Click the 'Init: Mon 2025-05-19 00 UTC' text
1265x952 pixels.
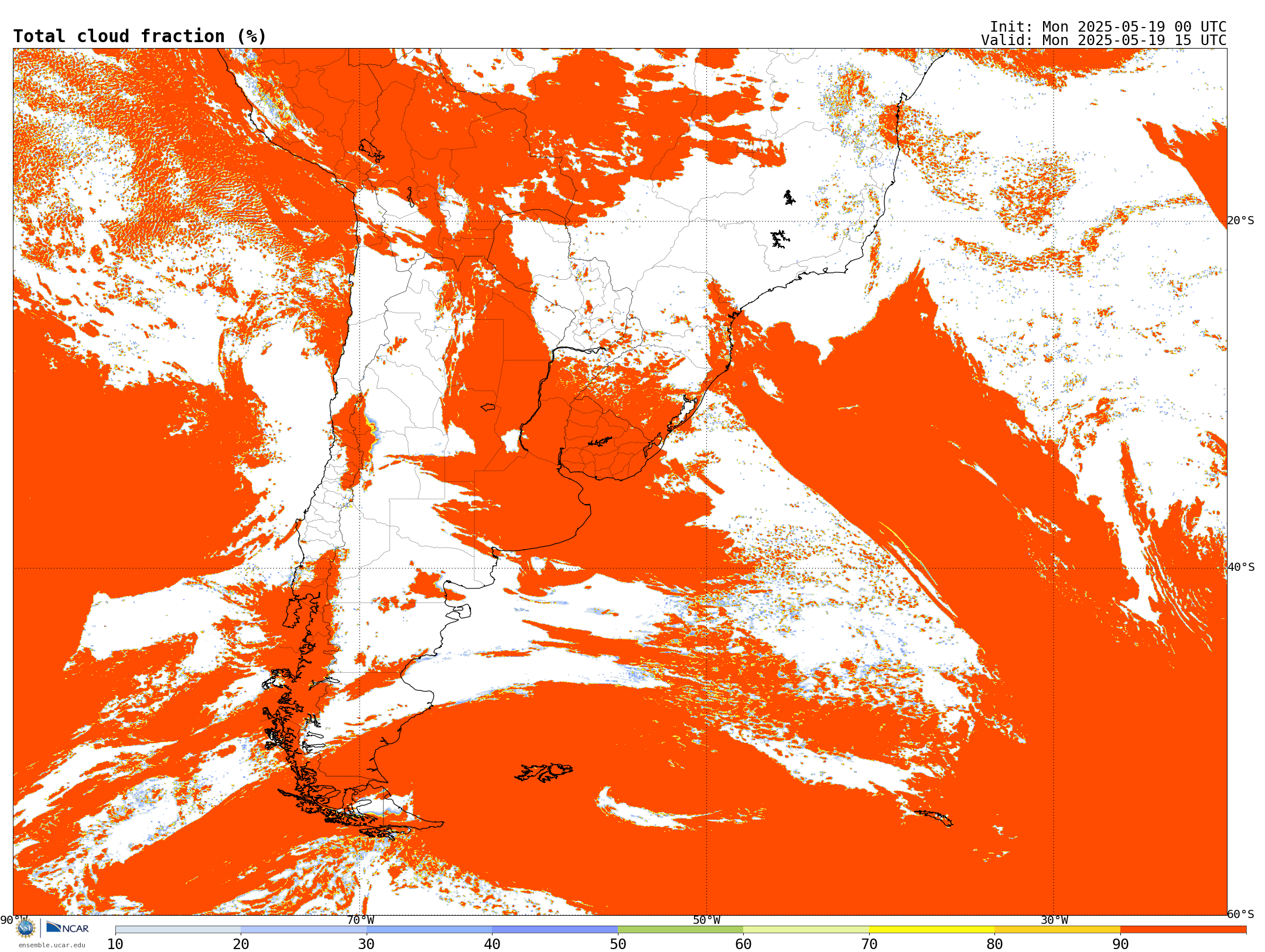[x=1108, y=27]
